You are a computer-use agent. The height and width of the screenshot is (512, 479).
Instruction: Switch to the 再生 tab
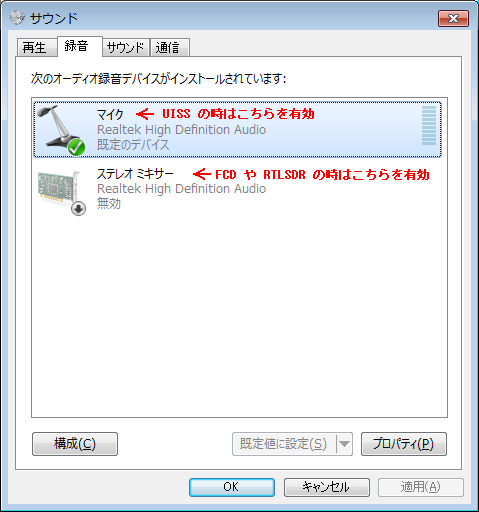pyautogui.click(x=36, y=47)
